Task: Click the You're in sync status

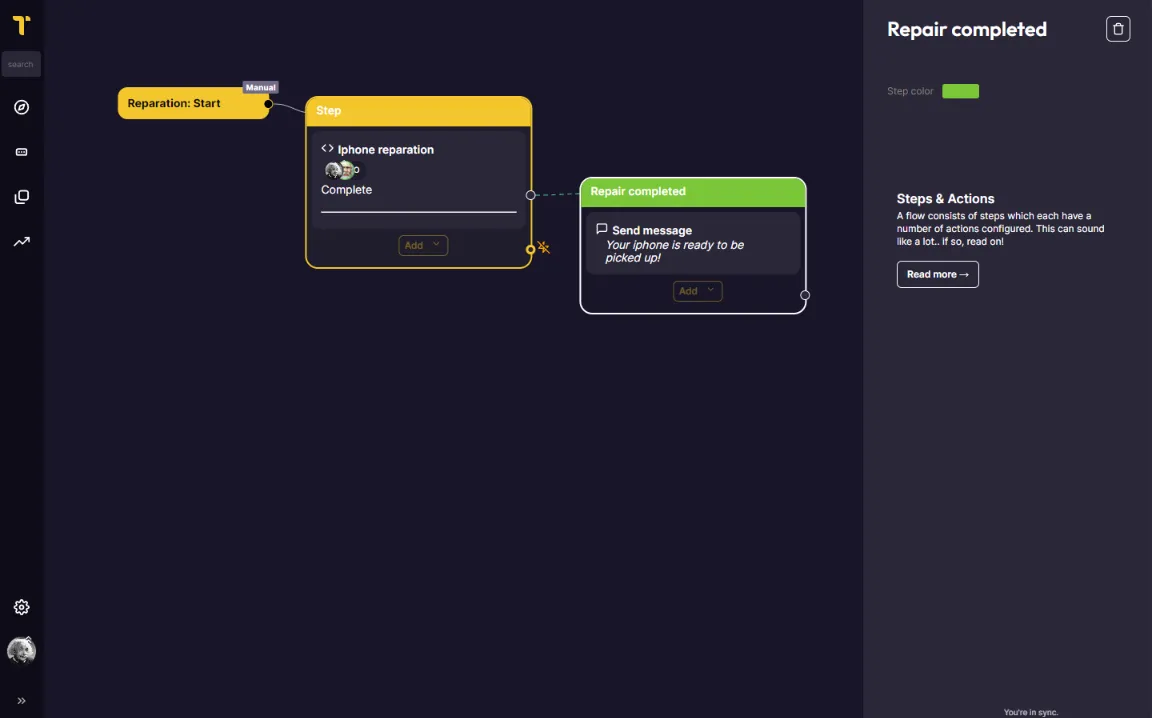Action: (1030, 712)
